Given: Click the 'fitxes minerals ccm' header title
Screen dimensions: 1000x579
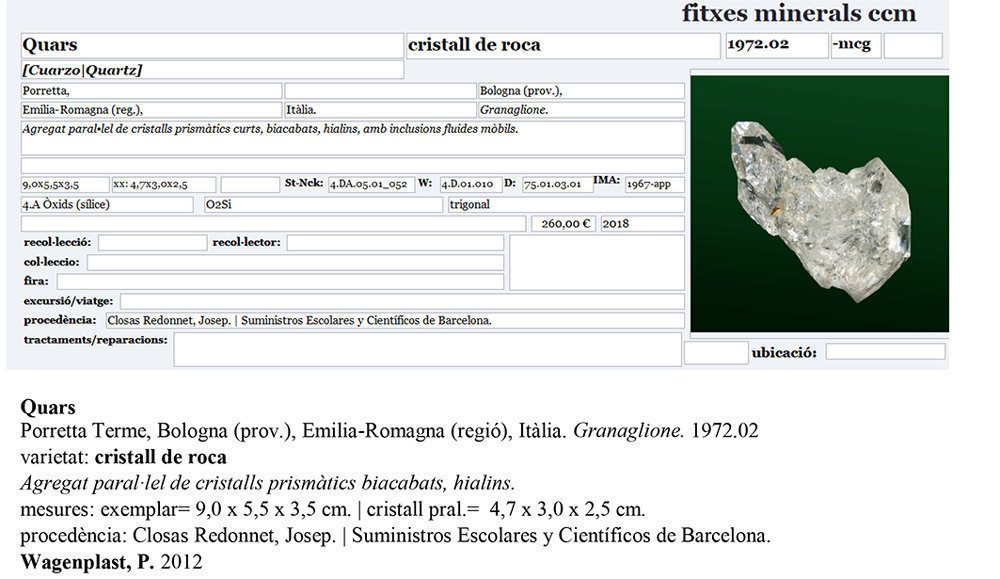Looking at the screenshot, I should (798, 13).
